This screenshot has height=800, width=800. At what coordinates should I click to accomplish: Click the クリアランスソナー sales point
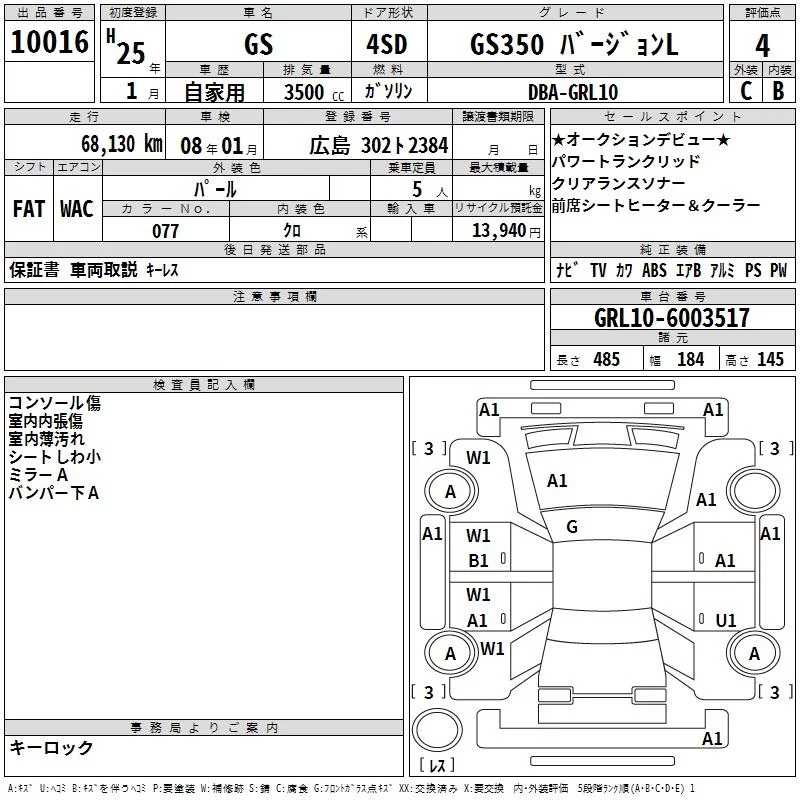[618, 183]
